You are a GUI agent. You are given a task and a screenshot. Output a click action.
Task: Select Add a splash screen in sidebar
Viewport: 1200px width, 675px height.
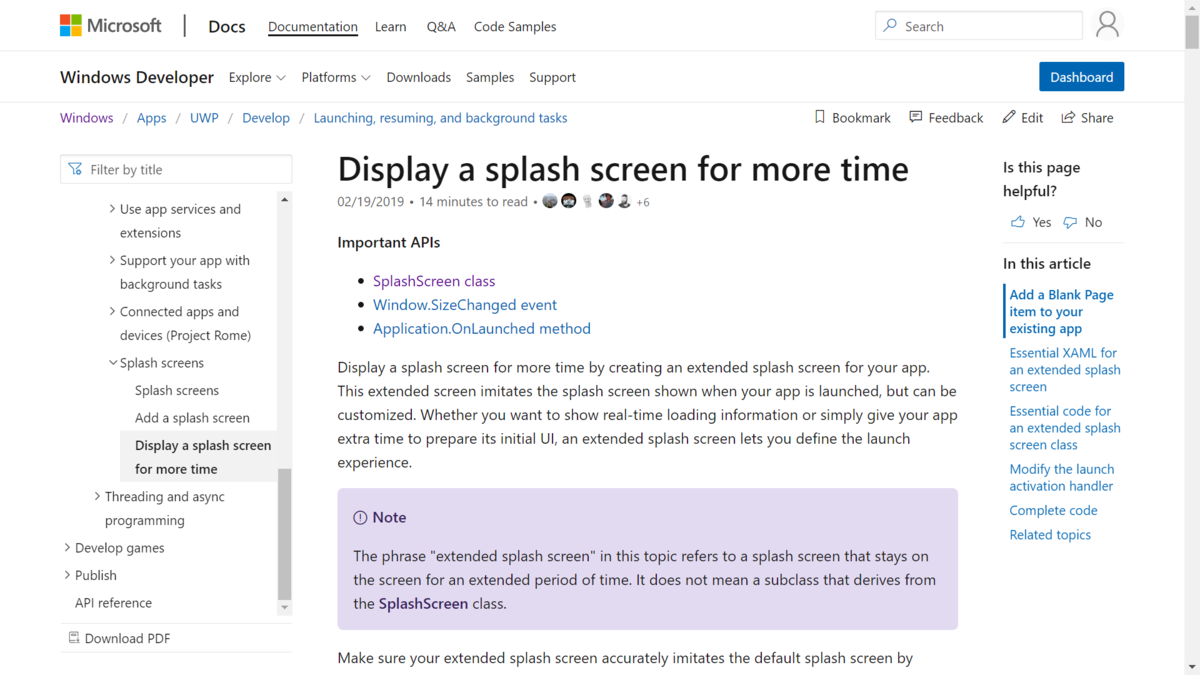pos(192,418)
